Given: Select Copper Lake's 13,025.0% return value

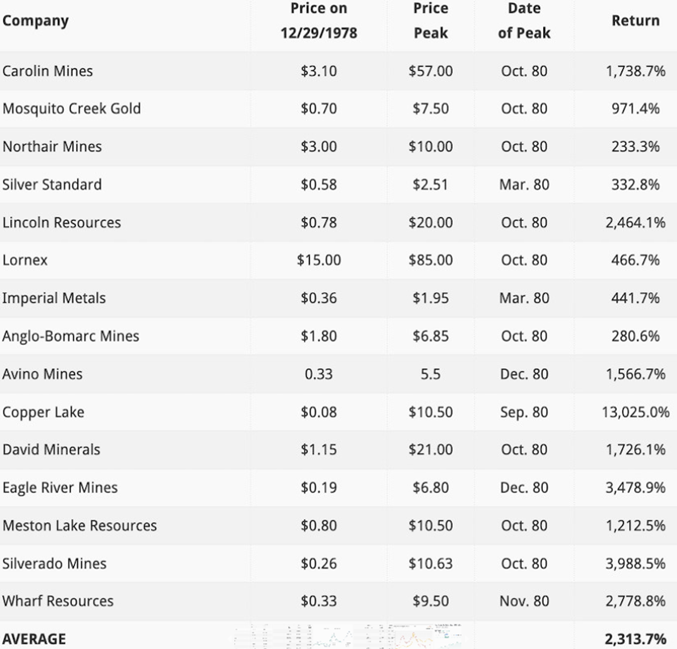Looking at the screenshot, I should 637,412.
